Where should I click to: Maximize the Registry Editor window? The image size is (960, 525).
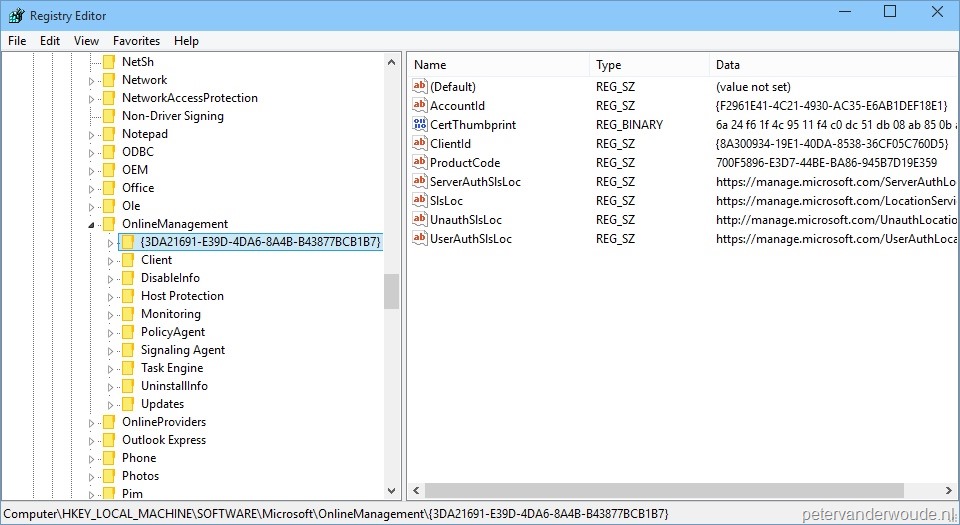click(x=890, y=12)
